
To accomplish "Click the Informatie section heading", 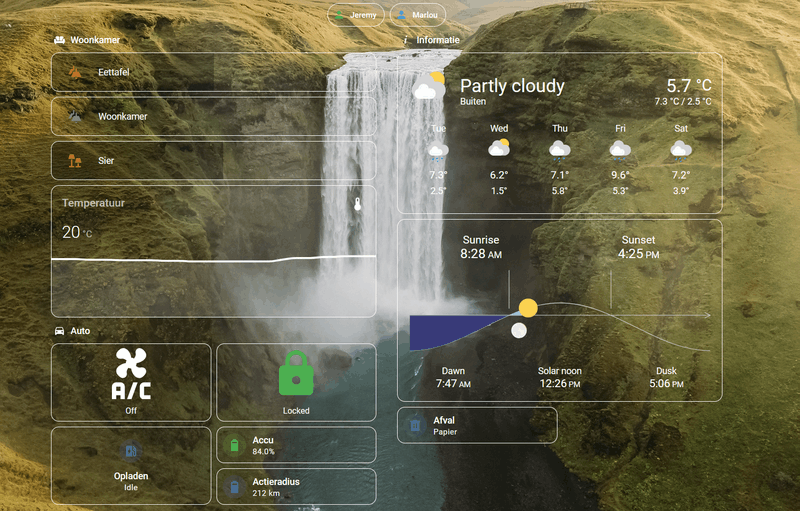I will (x=438, y=40).
